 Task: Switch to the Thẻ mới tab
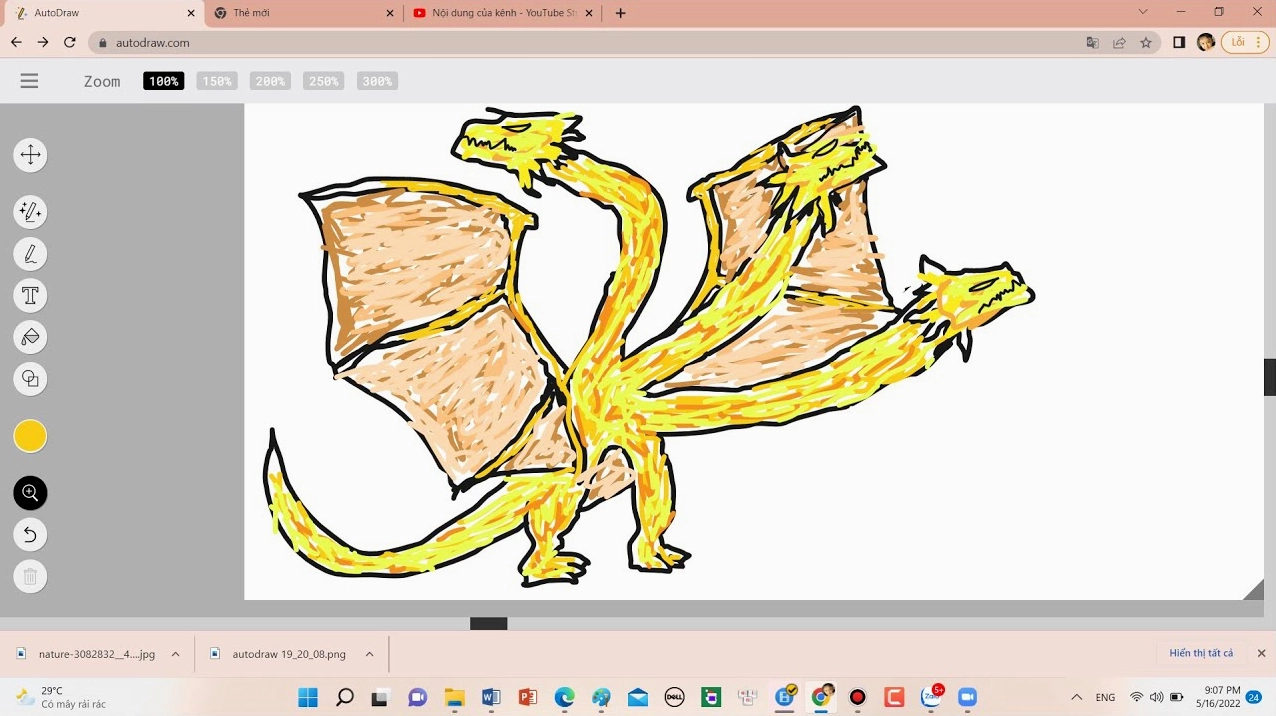pos(300,13)
